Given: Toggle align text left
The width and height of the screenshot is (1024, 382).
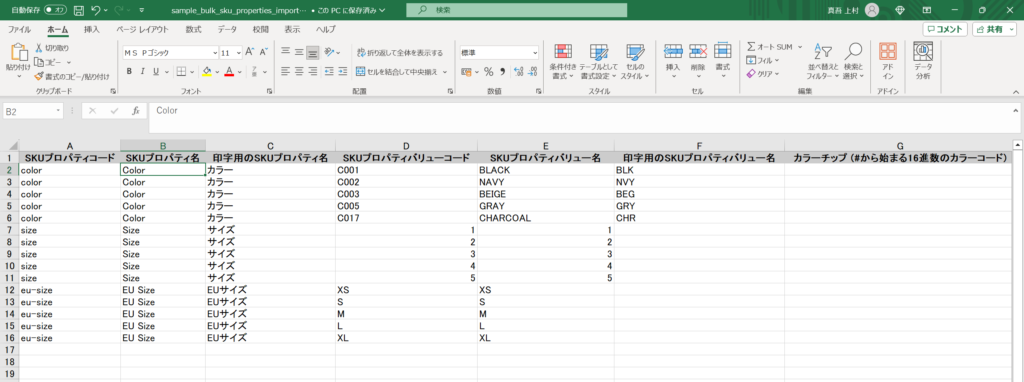Looking at the screenshot, I should point(286,71).
